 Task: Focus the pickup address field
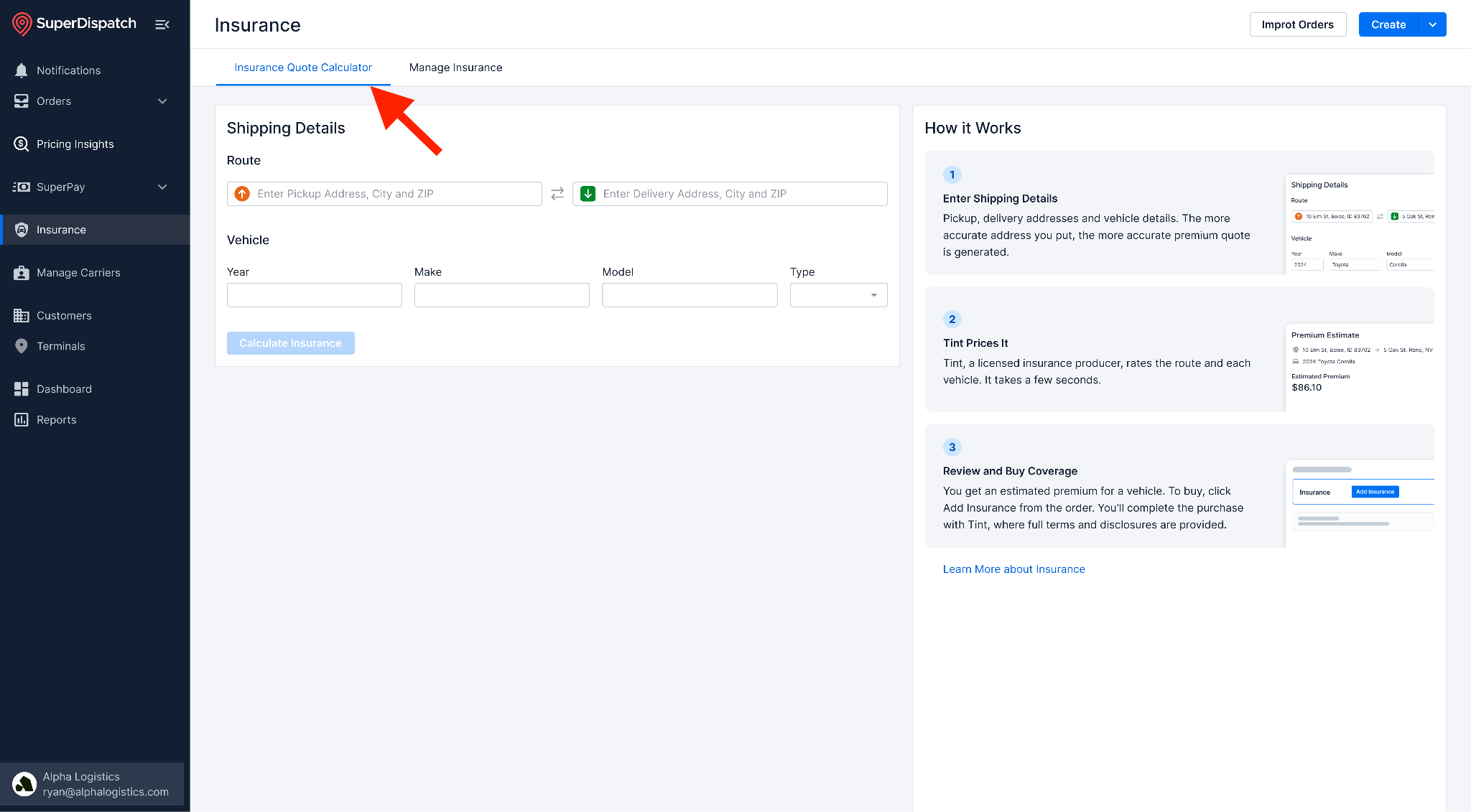click(384, 194)
